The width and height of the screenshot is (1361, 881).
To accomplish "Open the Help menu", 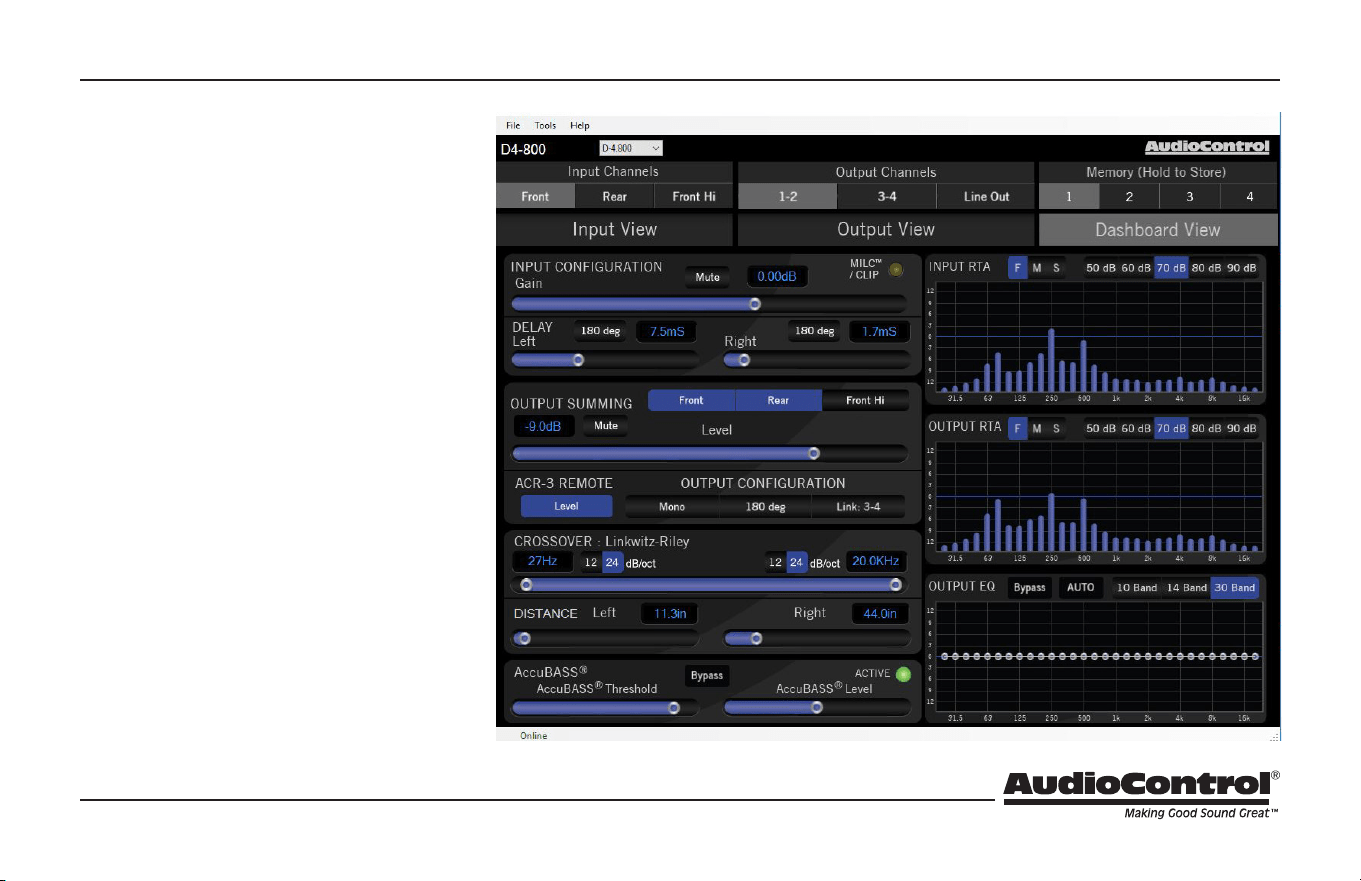I will 580,126.
